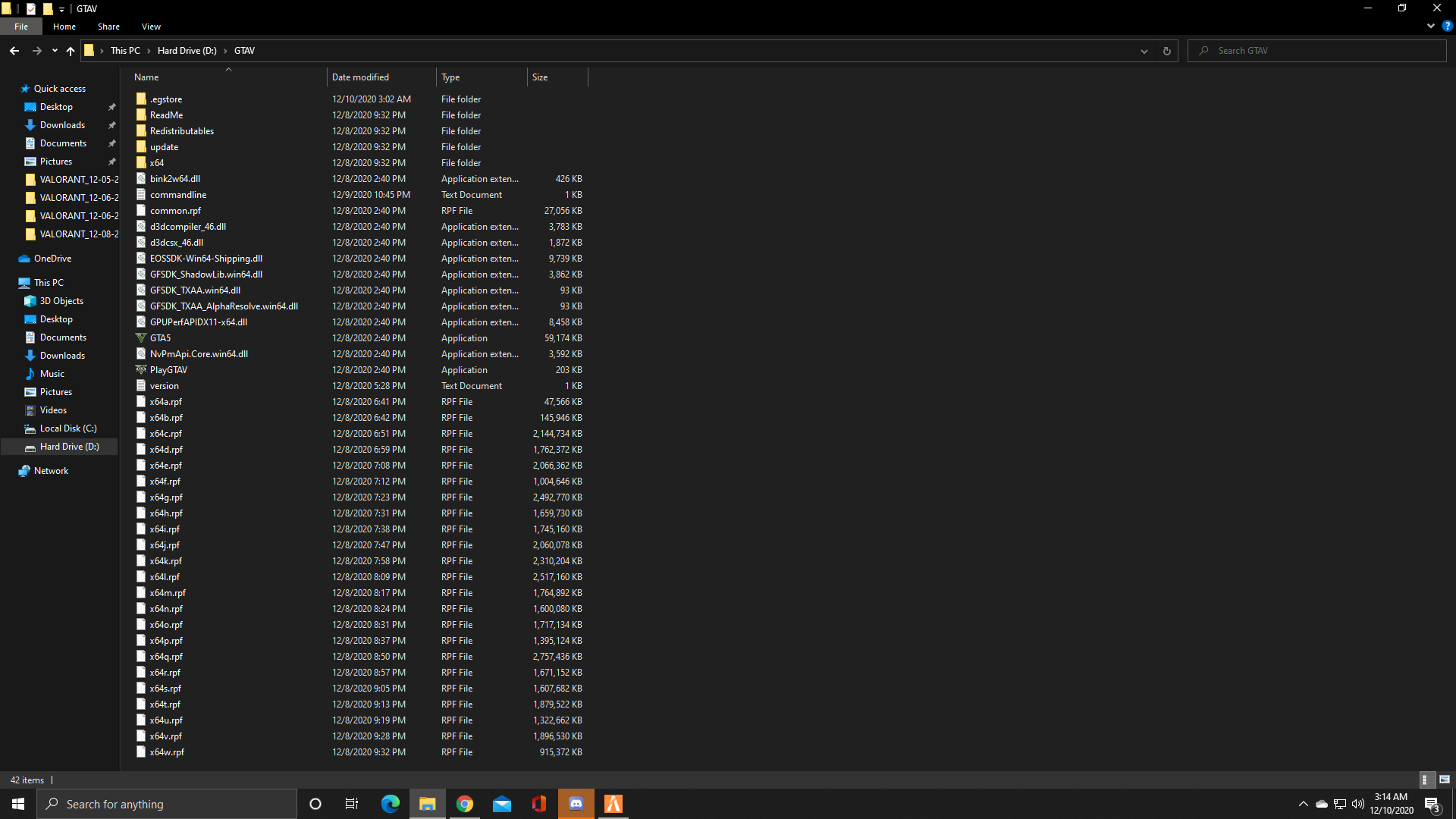Open Google Chrome from the taskbar
The width and height of the screenshot is (1456, 819).
point(465,804)
